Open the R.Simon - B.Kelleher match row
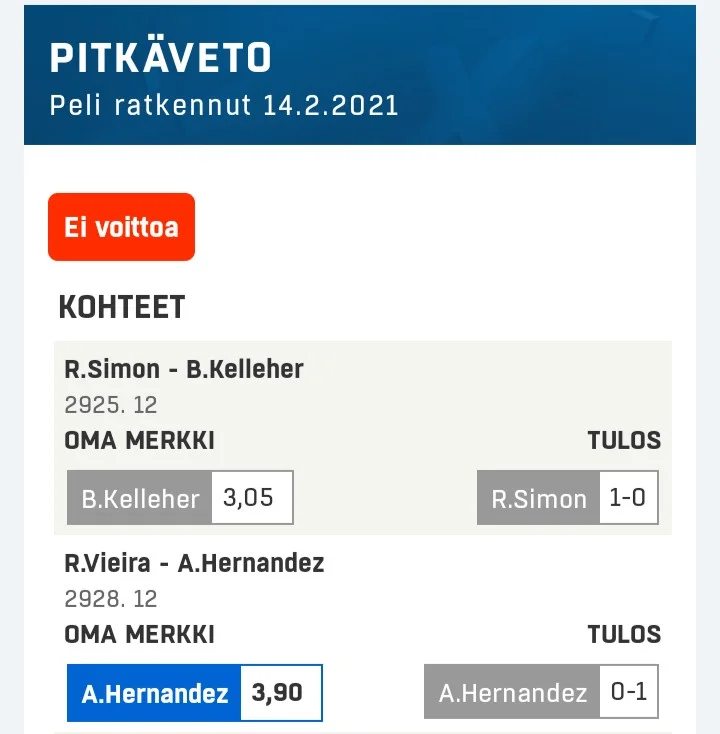Screen dimensions: 720x734 184,370
